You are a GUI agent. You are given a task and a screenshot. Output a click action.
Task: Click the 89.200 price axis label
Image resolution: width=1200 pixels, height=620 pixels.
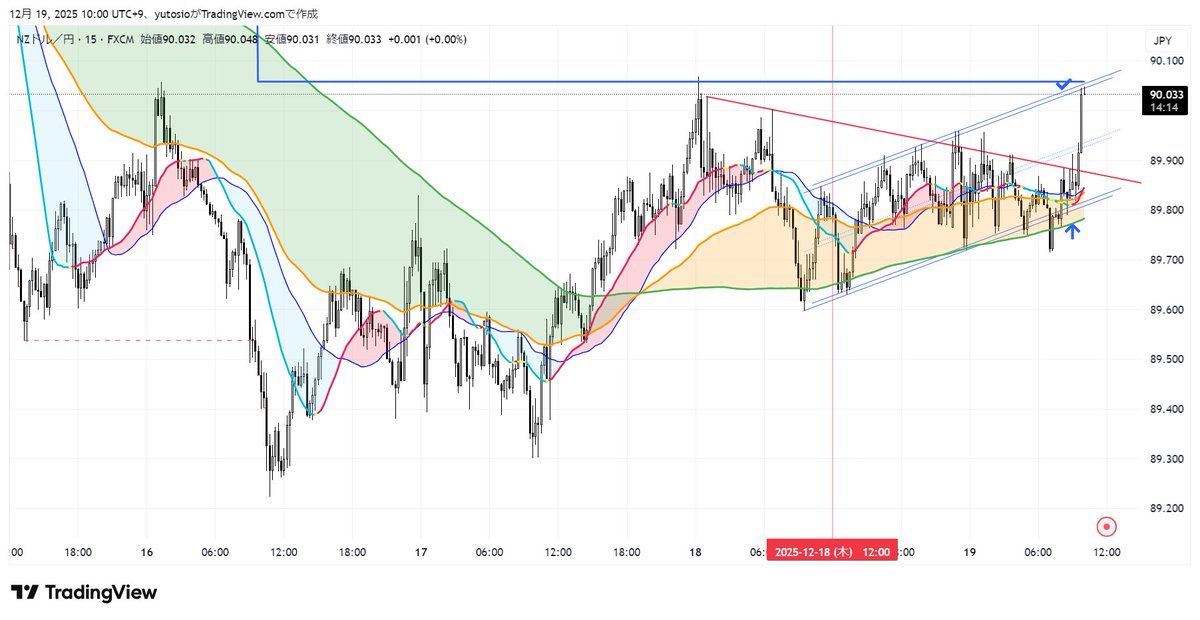[x=1167, y=509]
